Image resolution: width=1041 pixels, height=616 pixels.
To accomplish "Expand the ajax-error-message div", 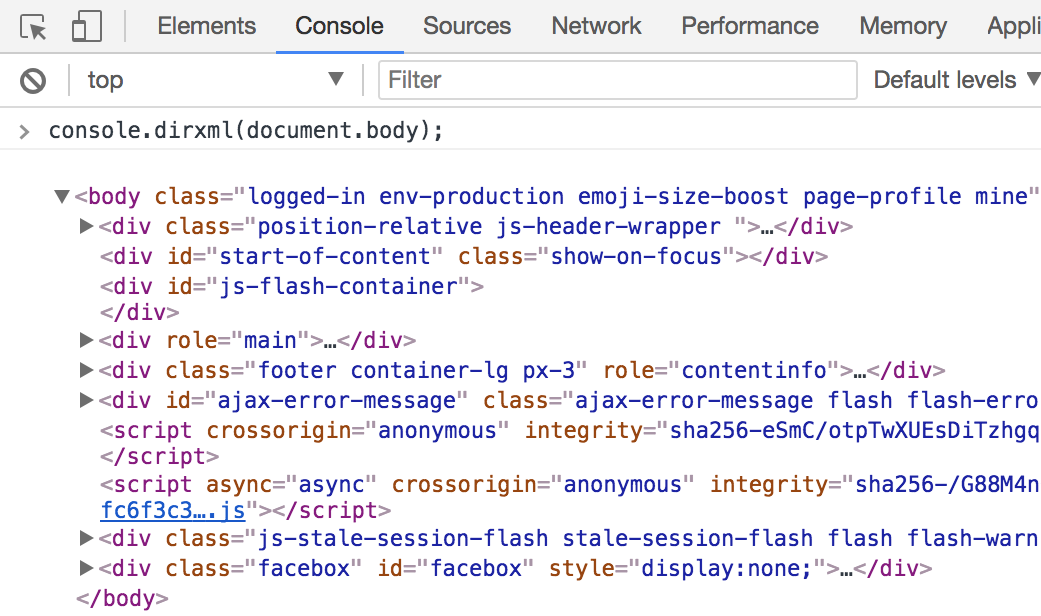I will click(x=86, y=401).
